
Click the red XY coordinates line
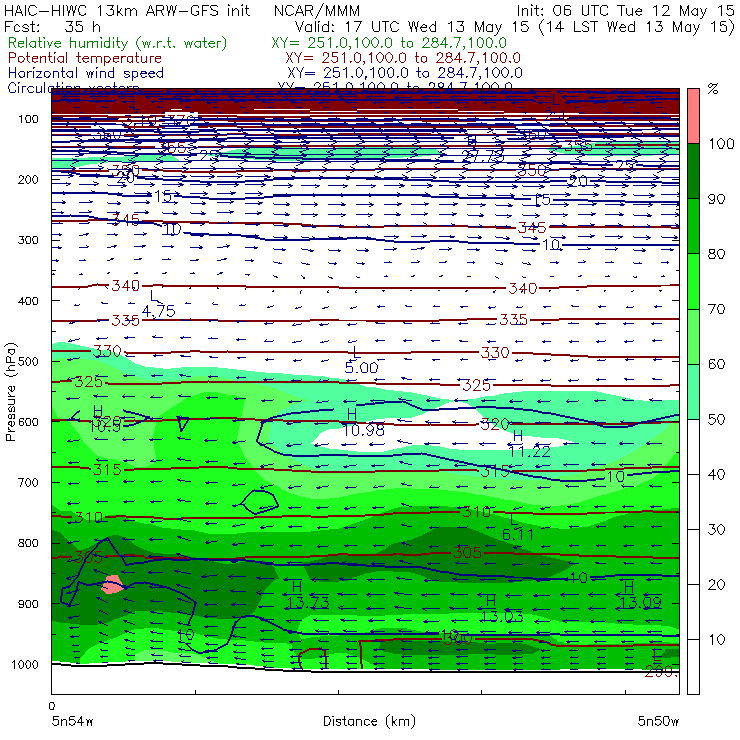click(x=403, y=58)
